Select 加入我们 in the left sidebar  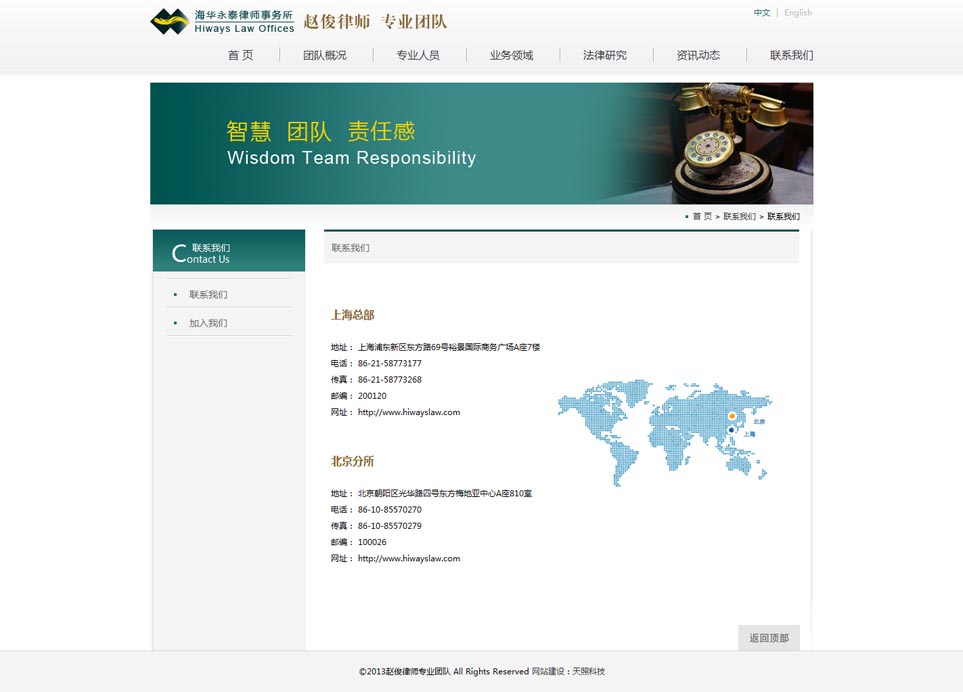[x=208, y=323]
